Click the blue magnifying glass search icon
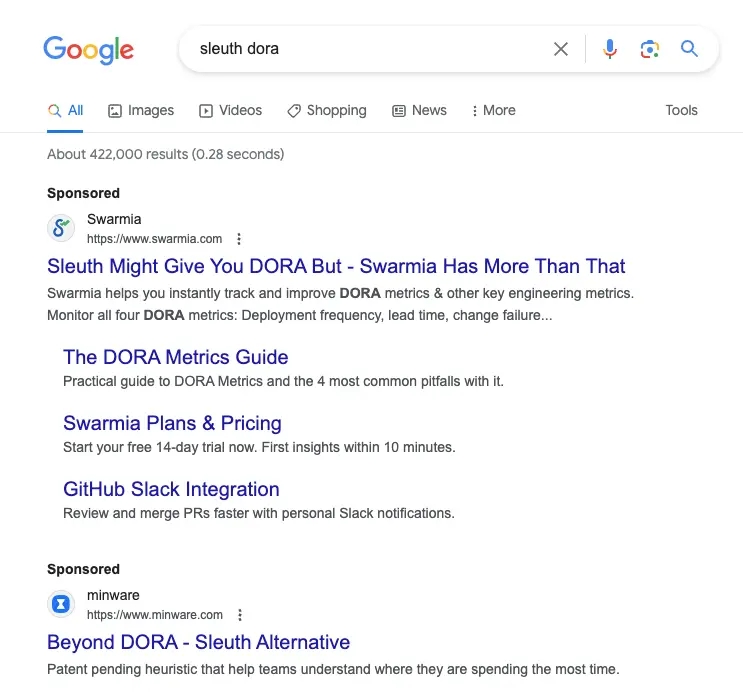 (690, 49)
